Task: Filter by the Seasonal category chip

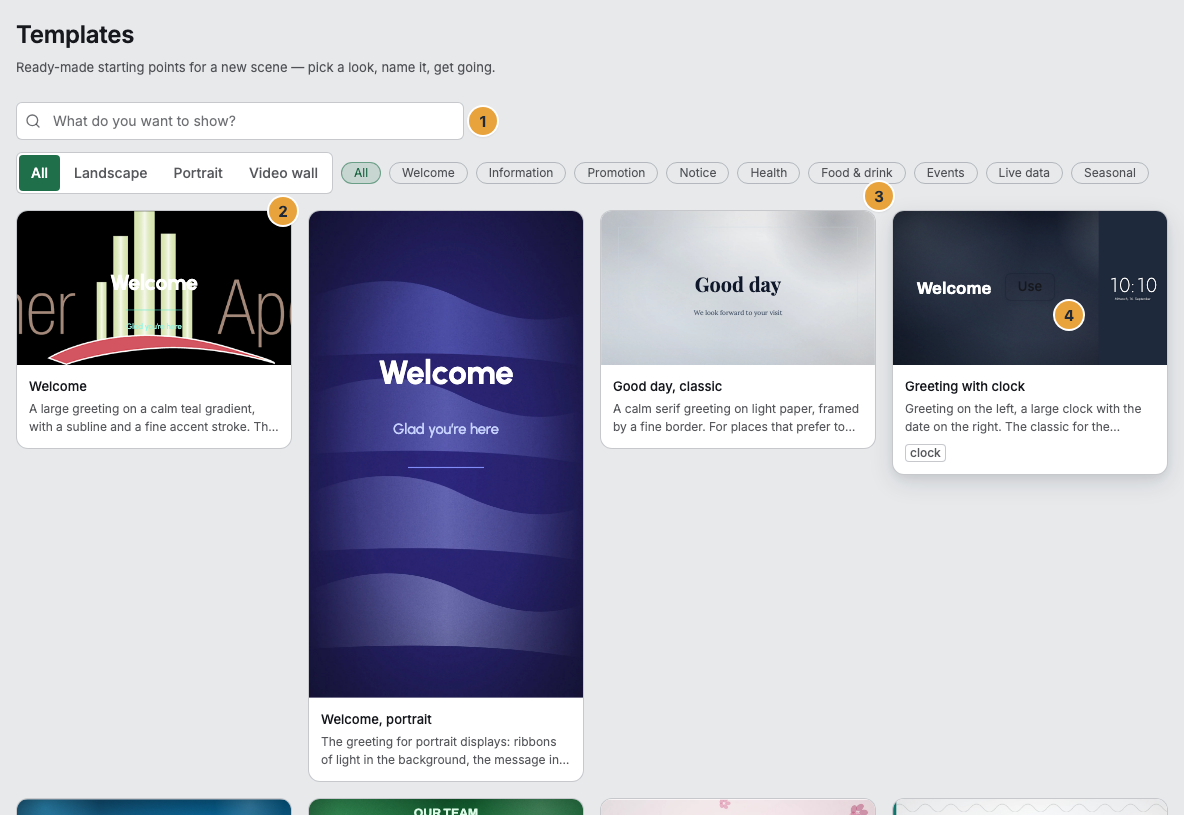Action: (1109, 173)
